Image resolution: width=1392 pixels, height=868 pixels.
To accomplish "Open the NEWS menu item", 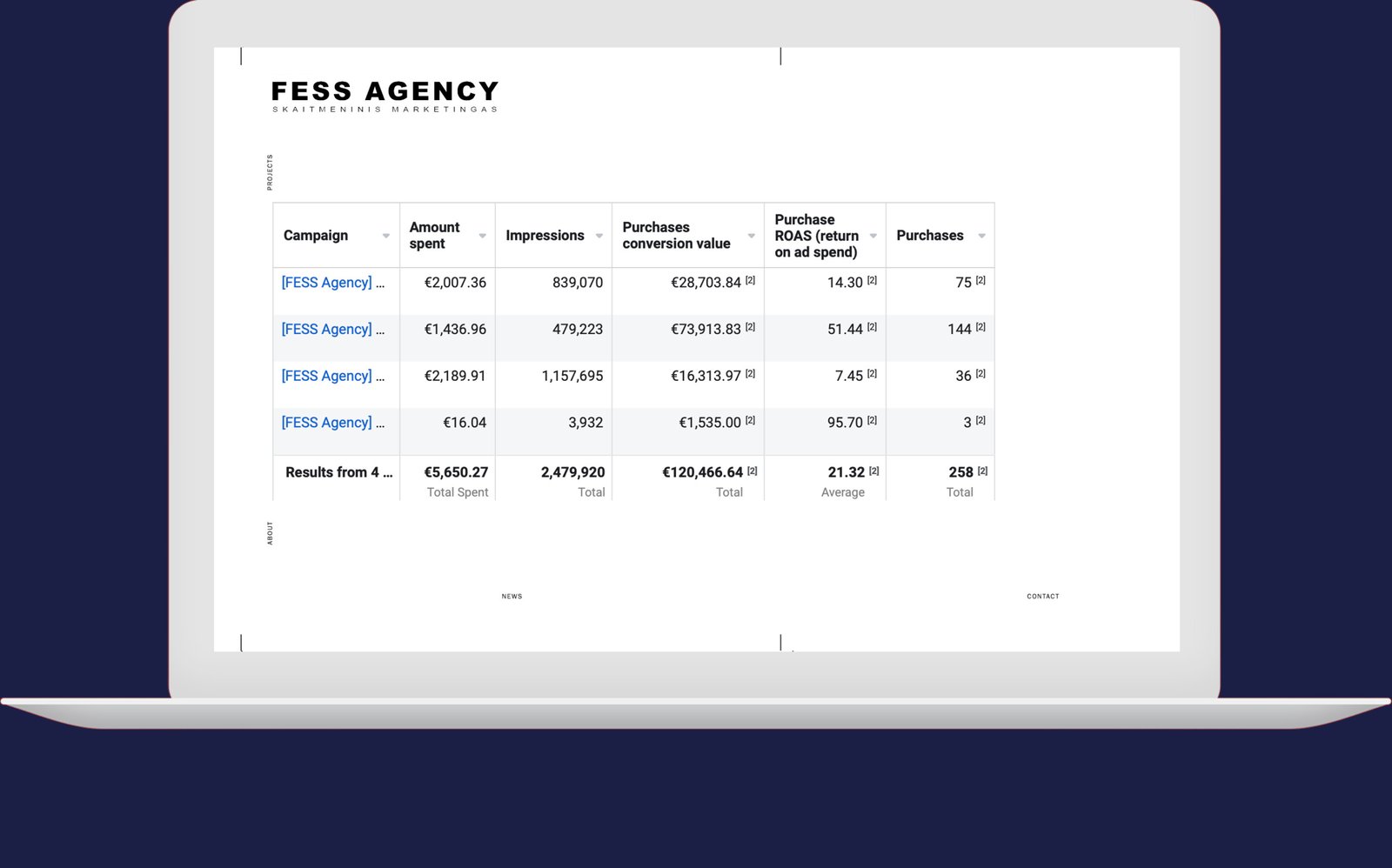I will [512, 597].
